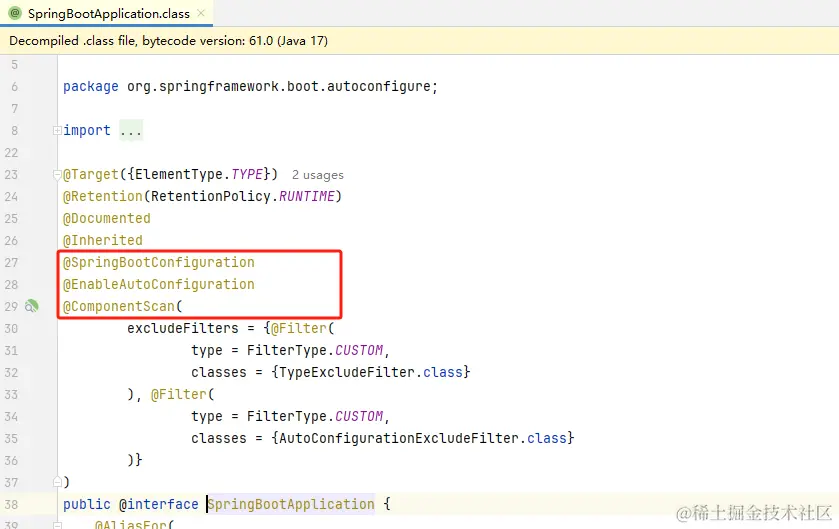
Task: Click the @Inherited annotation
Action: (x=103, y=241)
